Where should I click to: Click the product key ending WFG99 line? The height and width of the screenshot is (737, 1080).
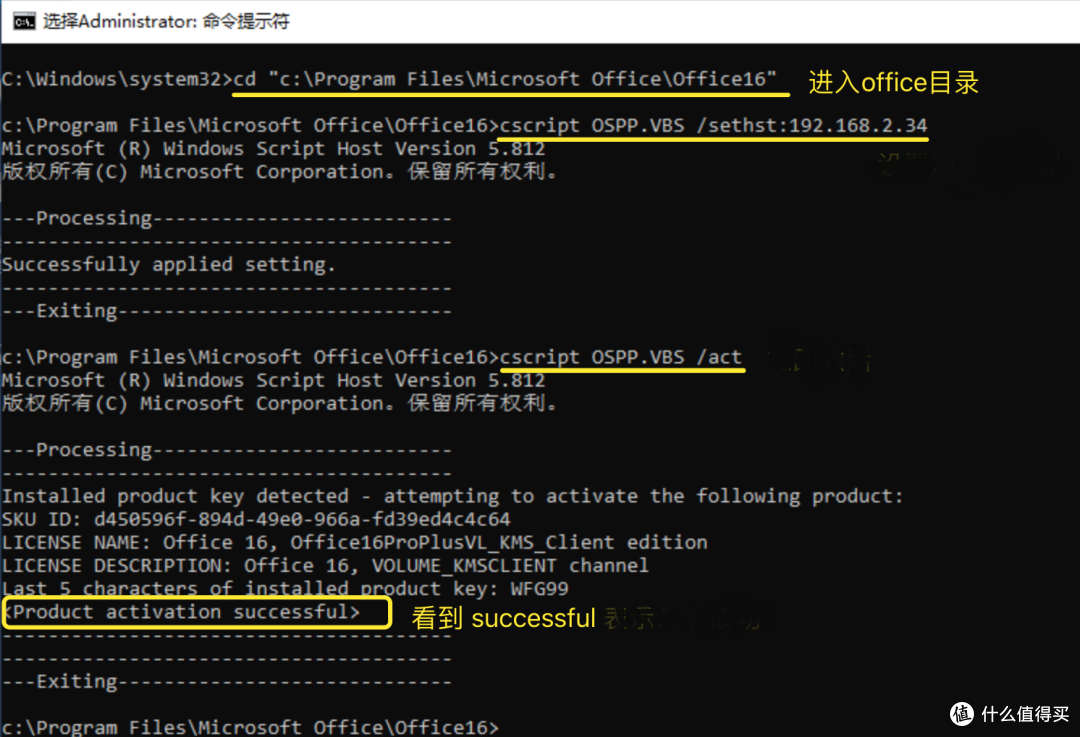point(285,589)
